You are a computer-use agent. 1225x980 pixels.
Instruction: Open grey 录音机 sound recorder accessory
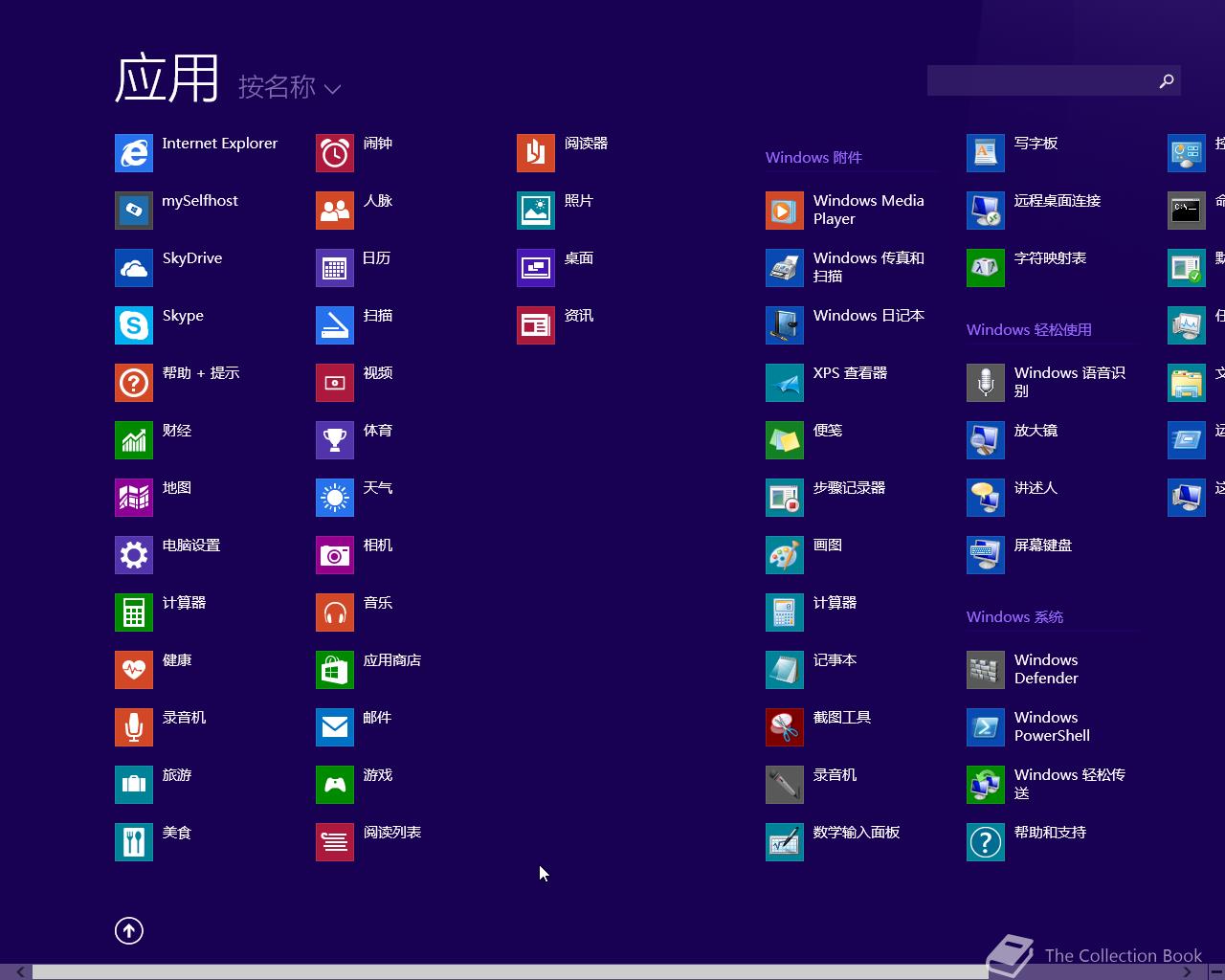click(x=785, y=785)
